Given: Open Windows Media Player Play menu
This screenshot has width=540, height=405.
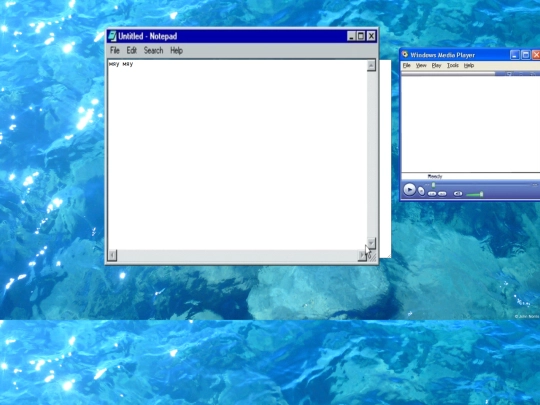Looking at the screenshot, I should (x=436, y=65).
